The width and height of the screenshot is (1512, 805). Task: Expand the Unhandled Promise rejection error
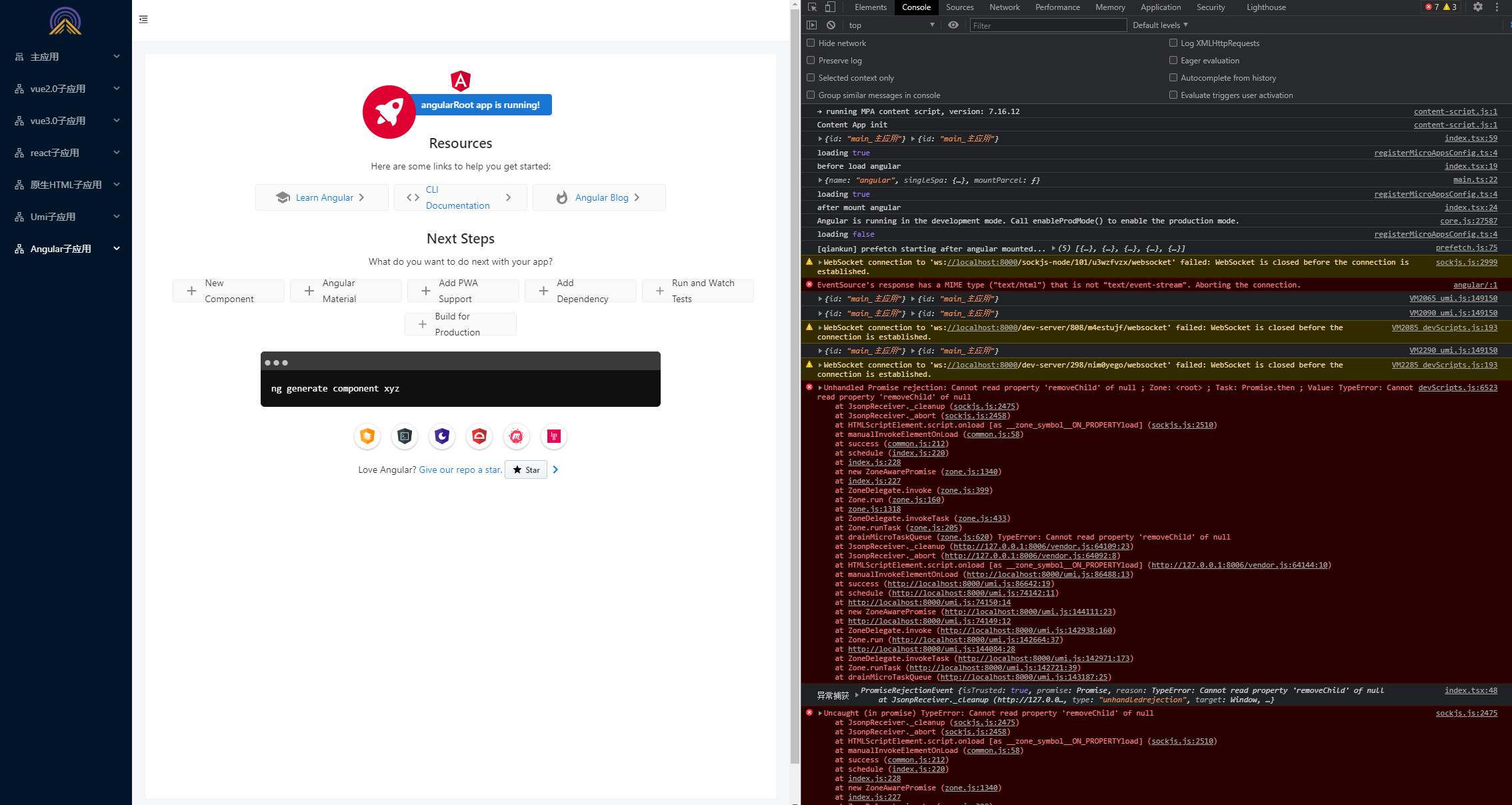(821, 387)
